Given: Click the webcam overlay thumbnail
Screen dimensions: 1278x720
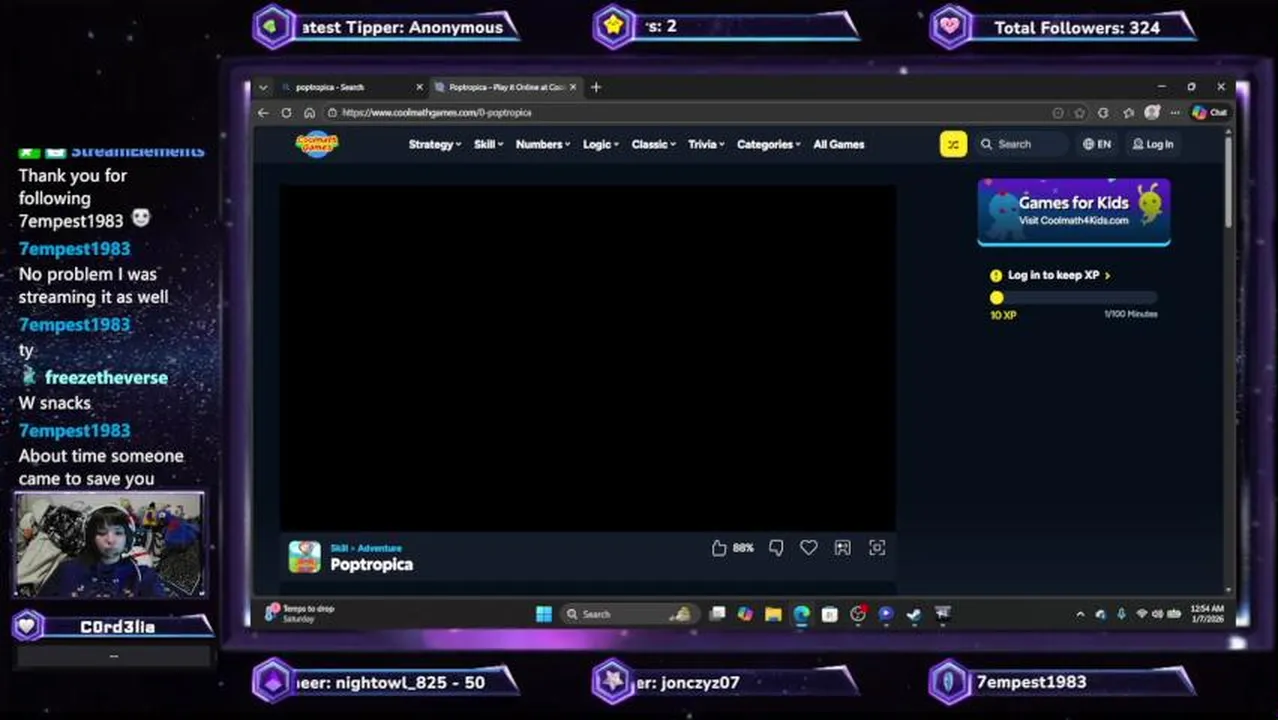Looking at the screenshot, I should click(109, 545).
